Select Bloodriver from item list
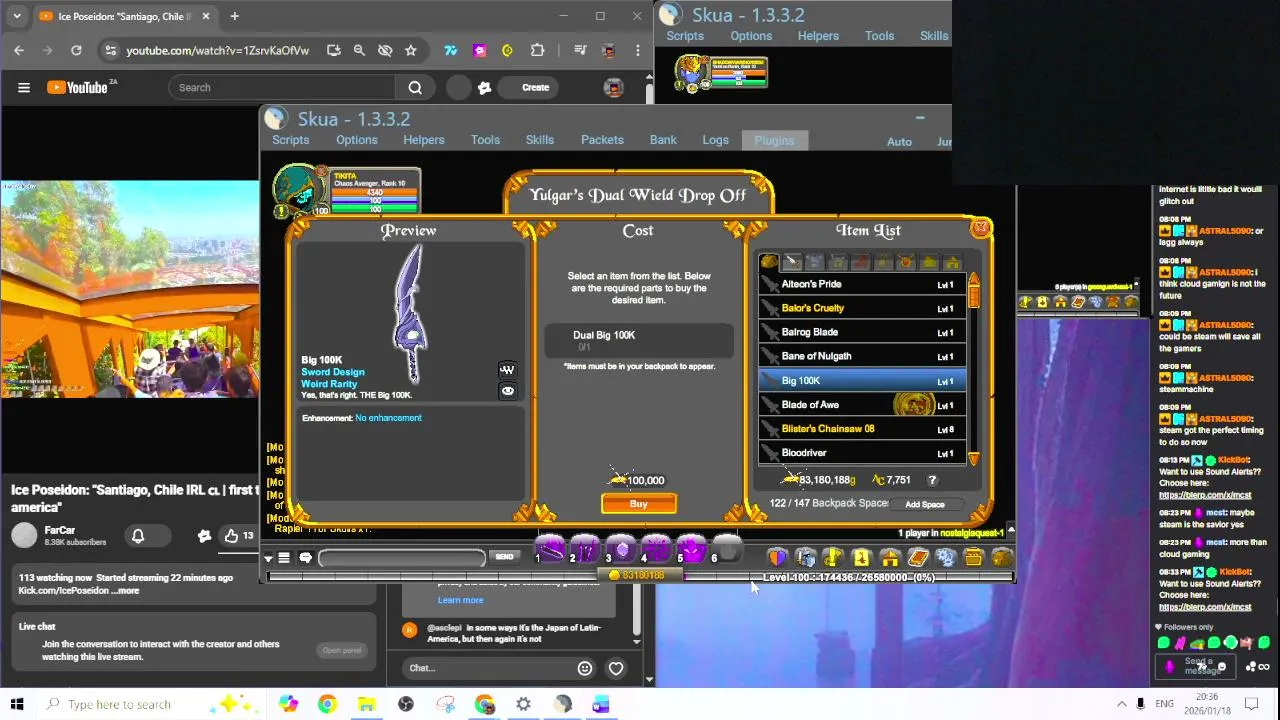1280x720 pixels. pyautogui.click(x=862, y=453)
